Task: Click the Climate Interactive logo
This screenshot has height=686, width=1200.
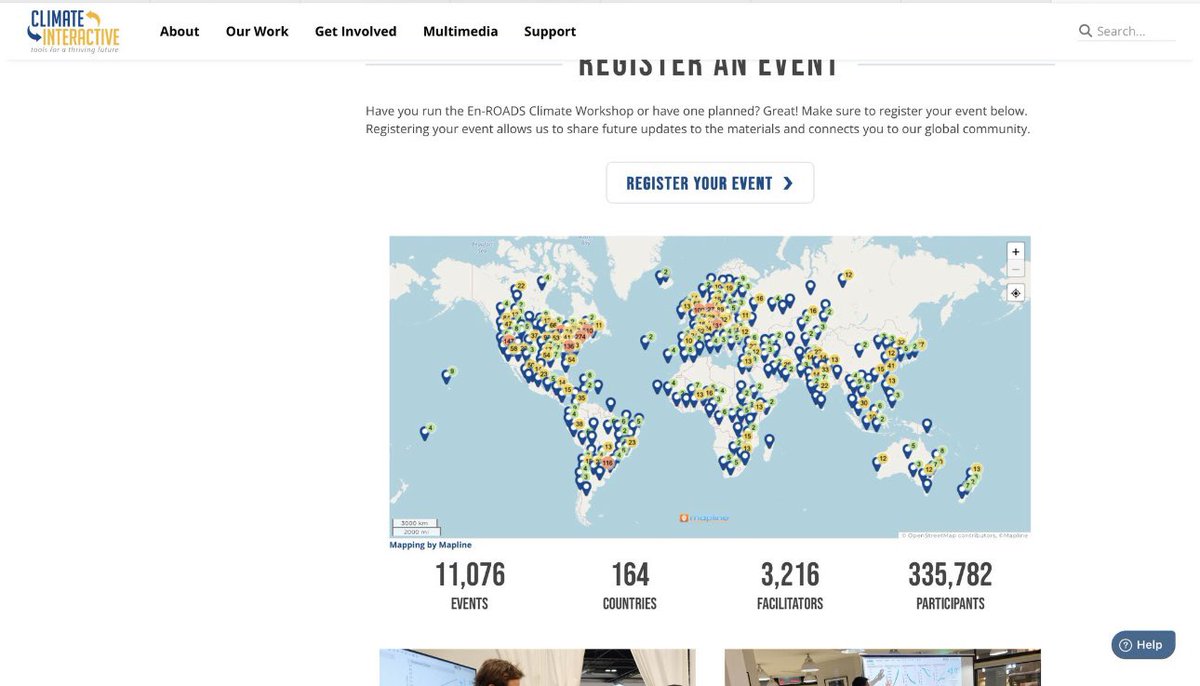Action: pos(73,31)
